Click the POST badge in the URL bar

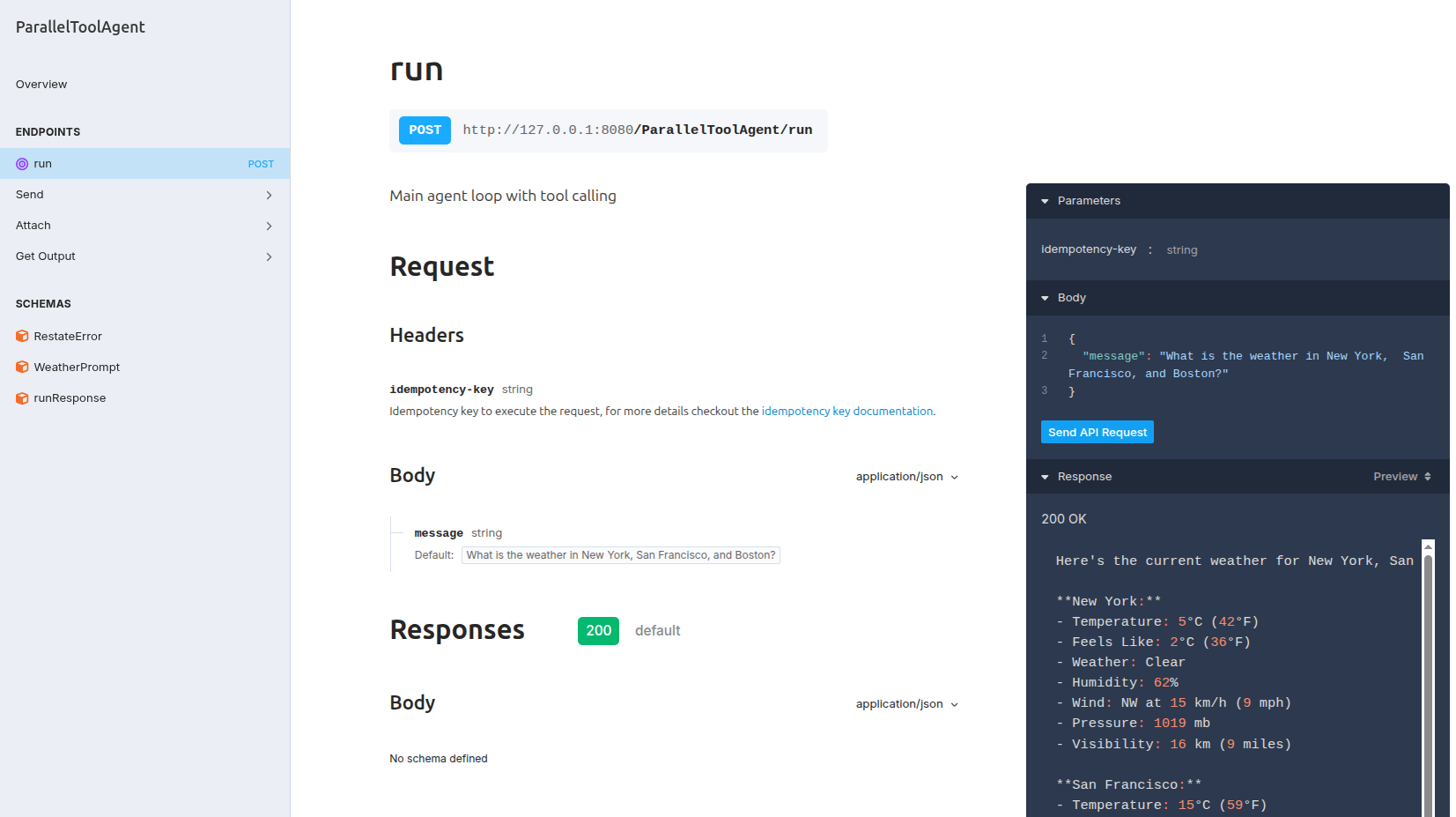tap(424, 130)
